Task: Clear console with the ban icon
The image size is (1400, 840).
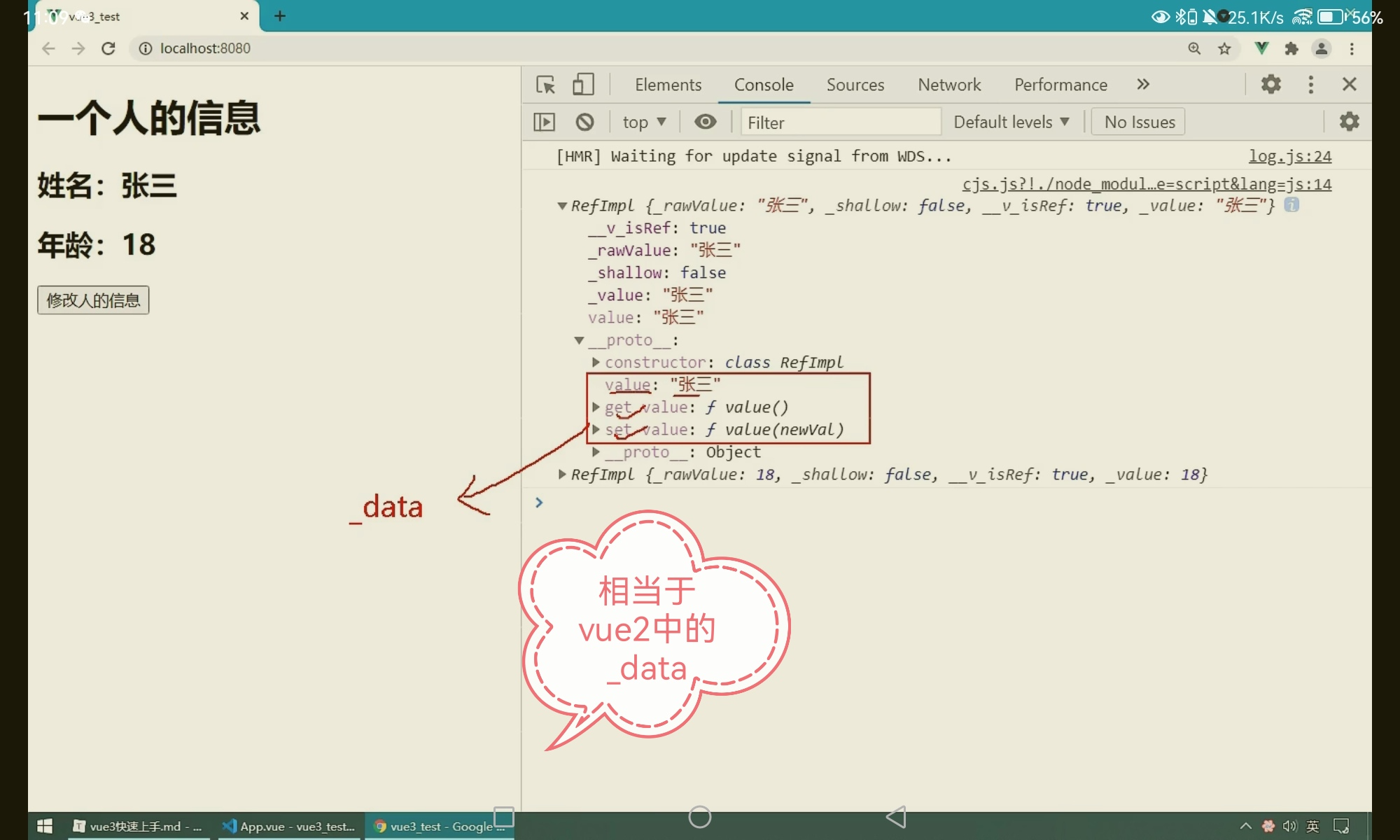Action: [x=584, y=122]
